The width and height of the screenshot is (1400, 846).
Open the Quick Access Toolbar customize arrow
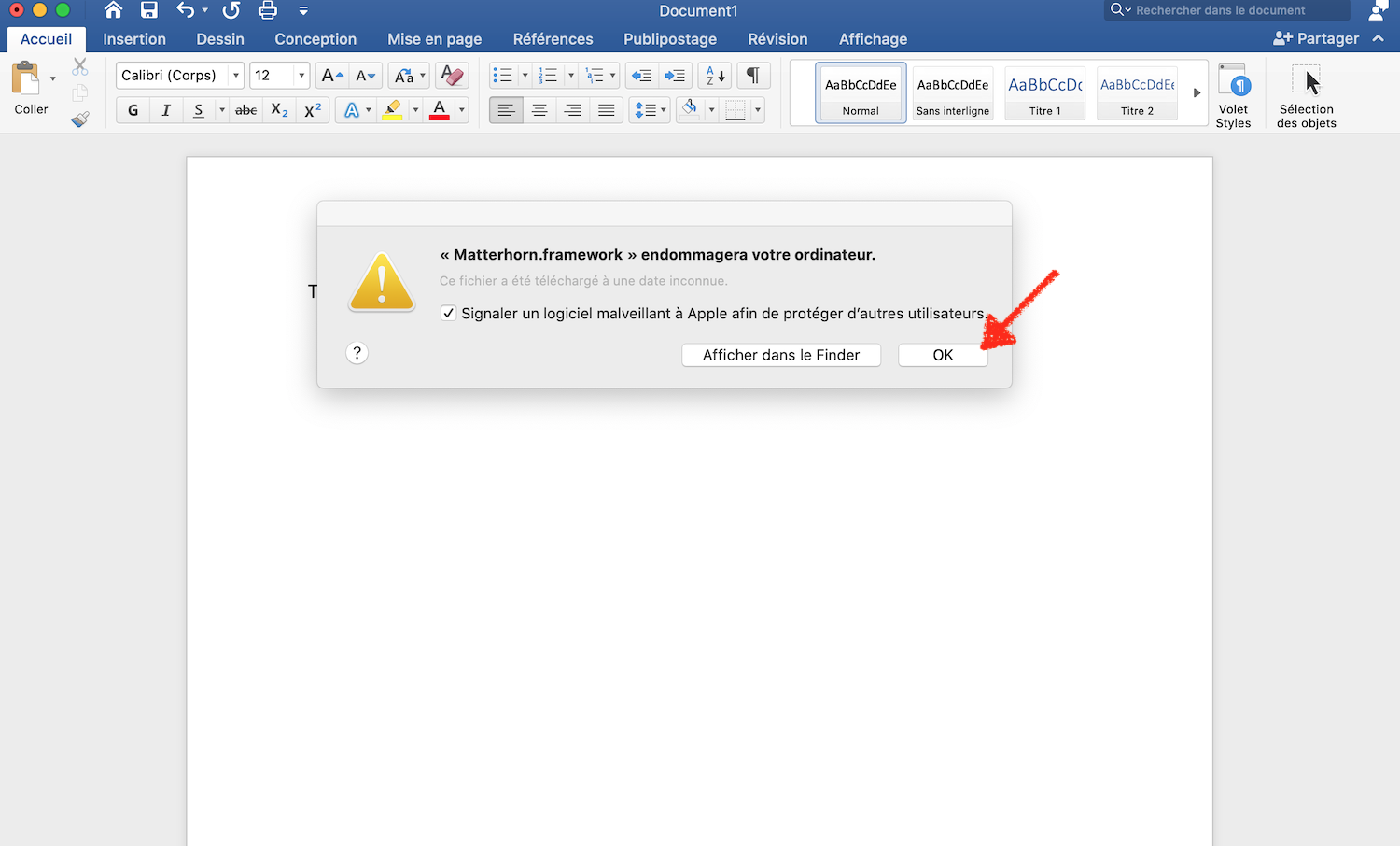click(303, 11)
